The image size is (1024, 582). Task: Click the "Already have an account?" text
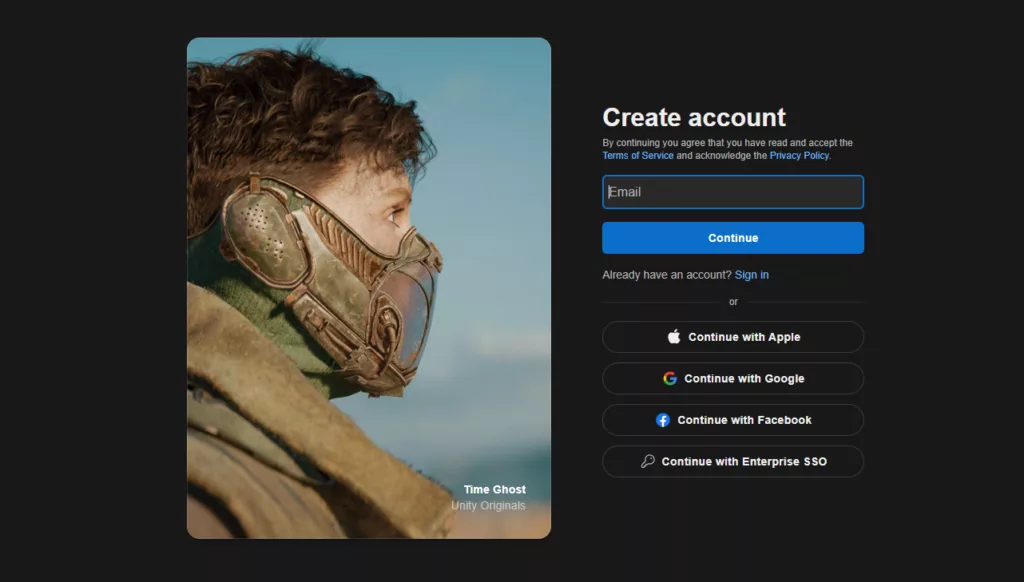pyautogui.click(x=666, y=275)
